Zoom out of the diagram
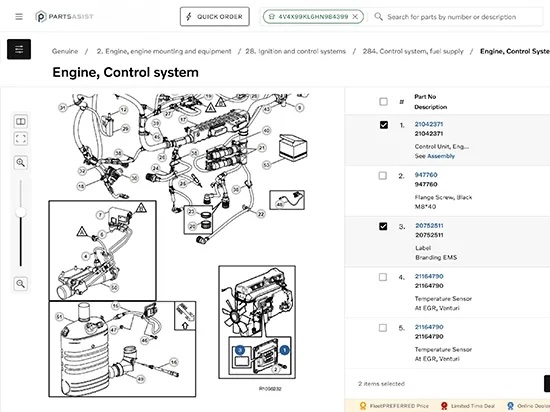Viewport: 550px width, 412px height. (x=21, y=284)
